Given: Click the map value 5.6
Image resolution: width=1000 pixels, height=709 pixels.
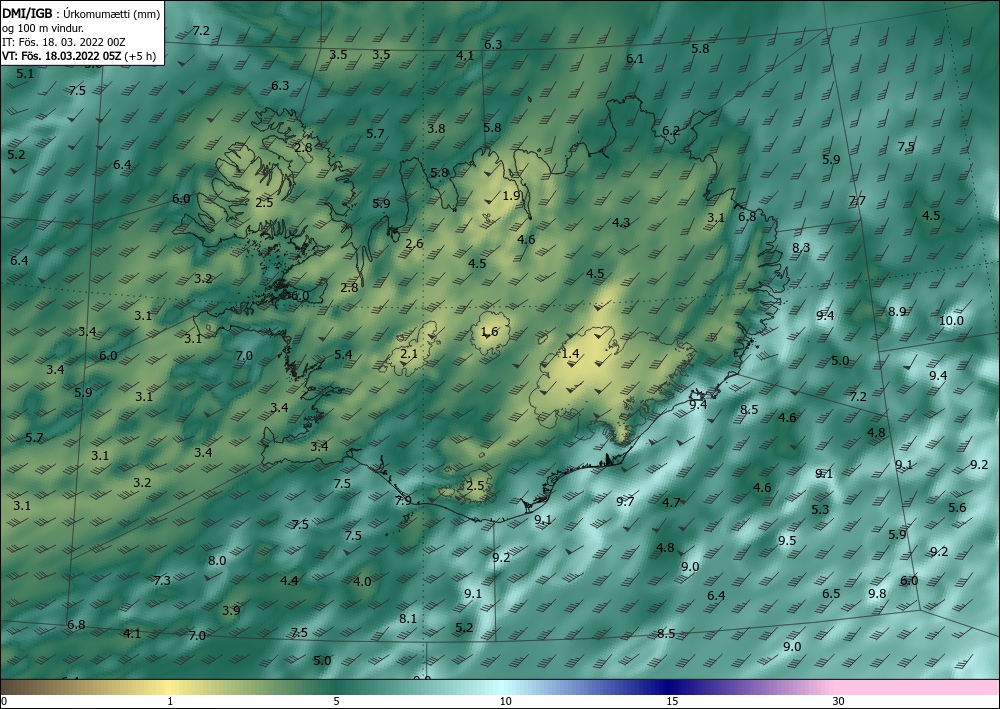Looking at the screenshot, I should coord(957,508).
